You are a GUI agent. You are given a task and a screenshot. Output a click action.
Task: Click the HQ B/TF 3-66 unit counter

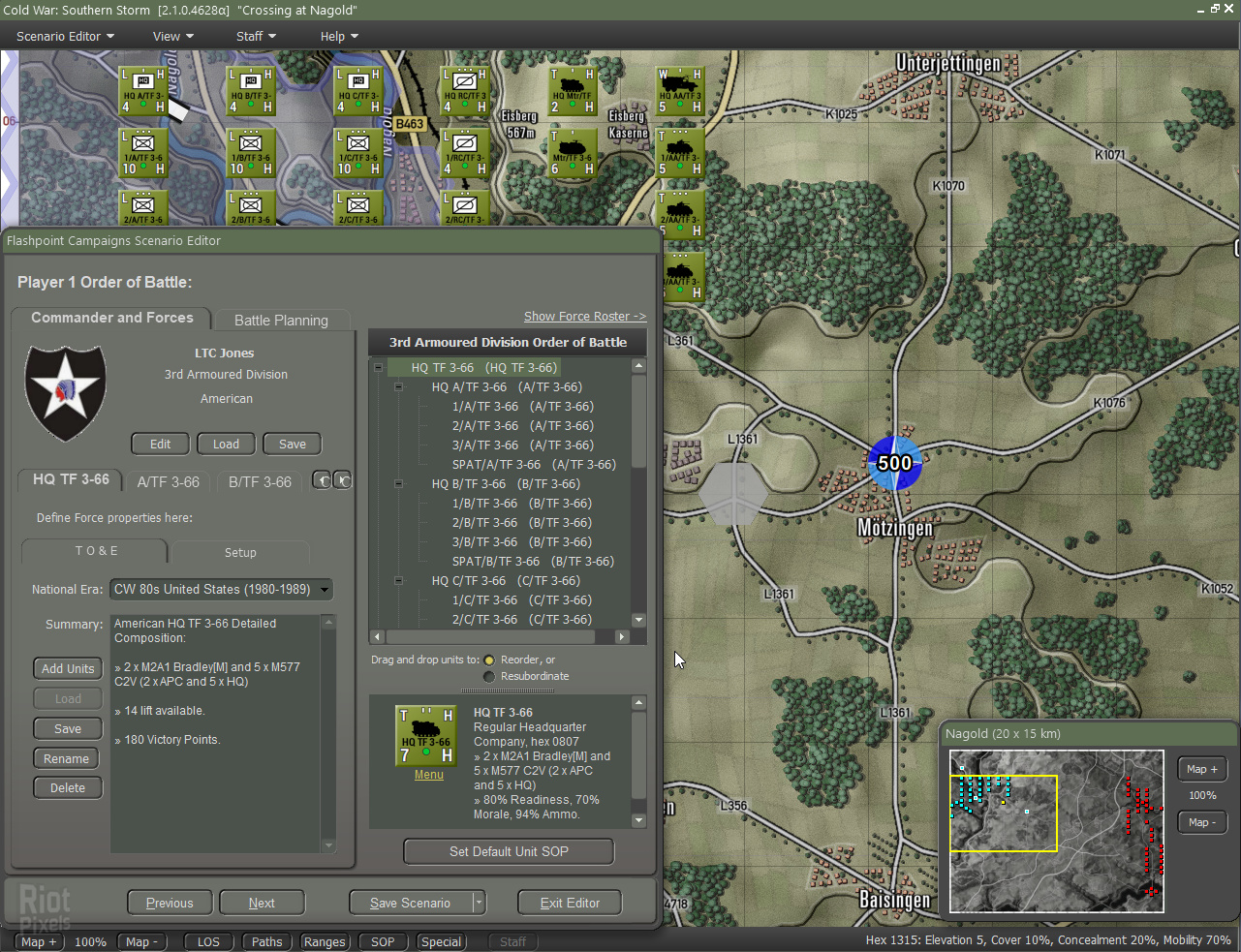point(251,91)
